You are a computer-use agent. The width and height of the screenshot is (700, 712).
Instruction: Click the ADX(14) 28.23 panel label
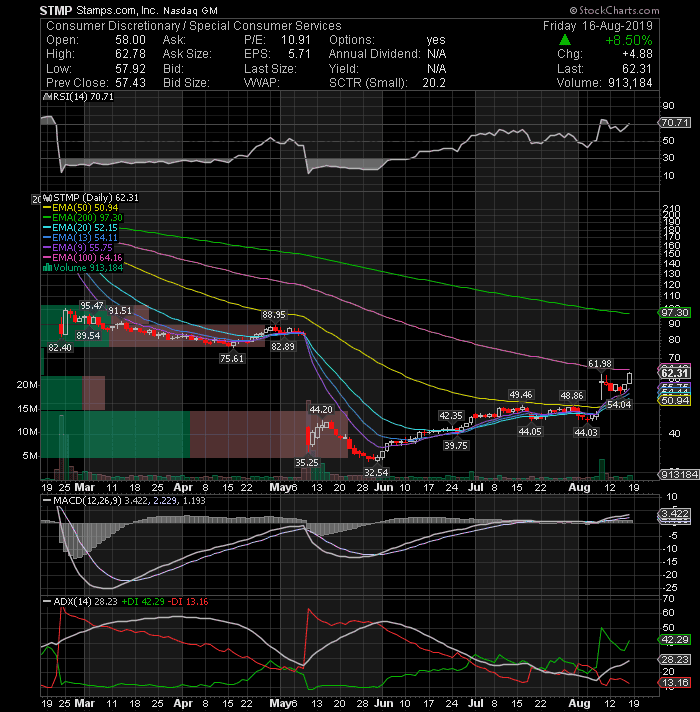[79, 602]
